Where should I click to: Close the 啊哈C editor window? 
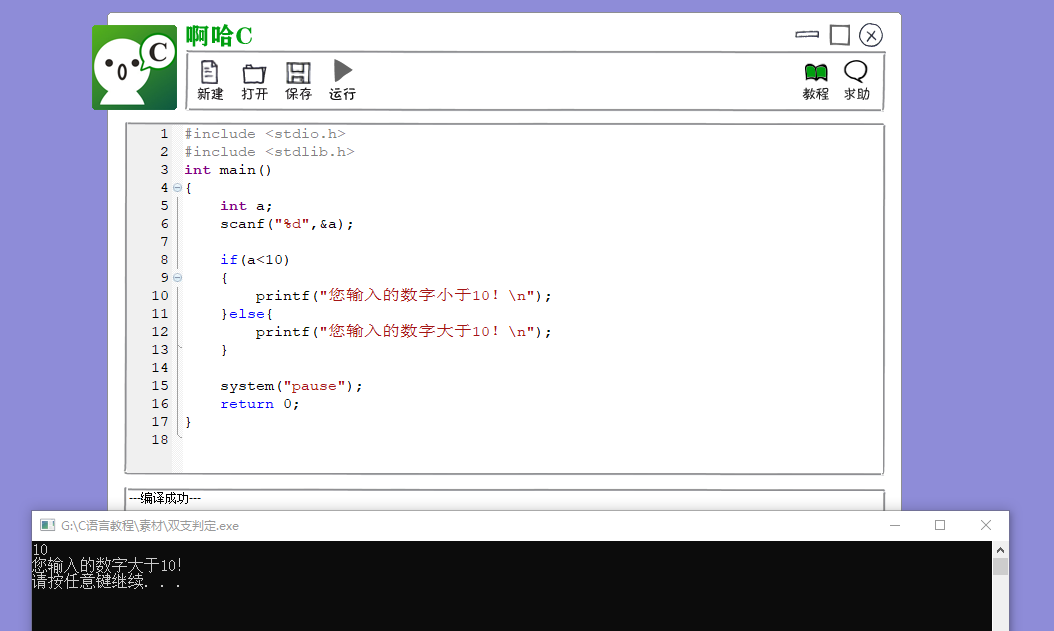871,35
